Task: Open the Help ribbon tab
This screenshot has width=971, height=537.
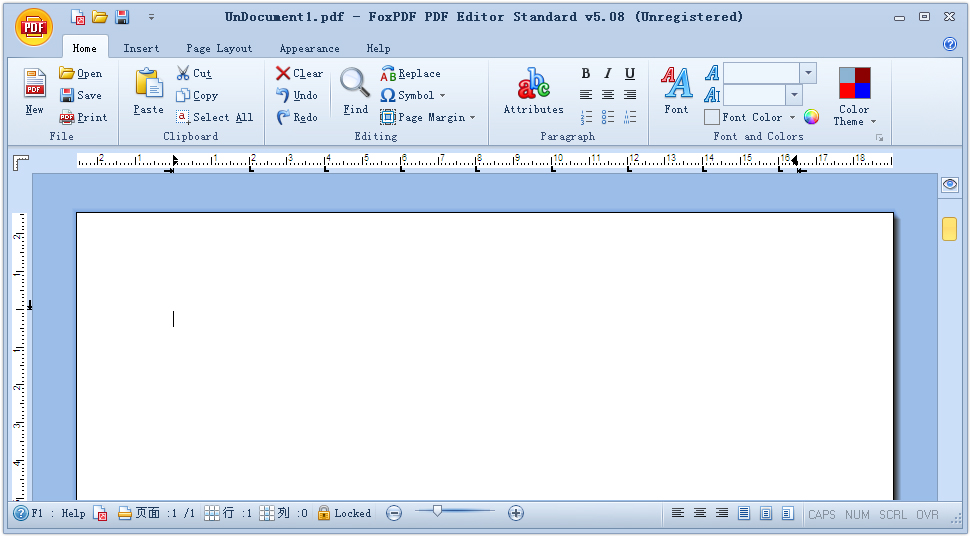Action: (378, 48)
